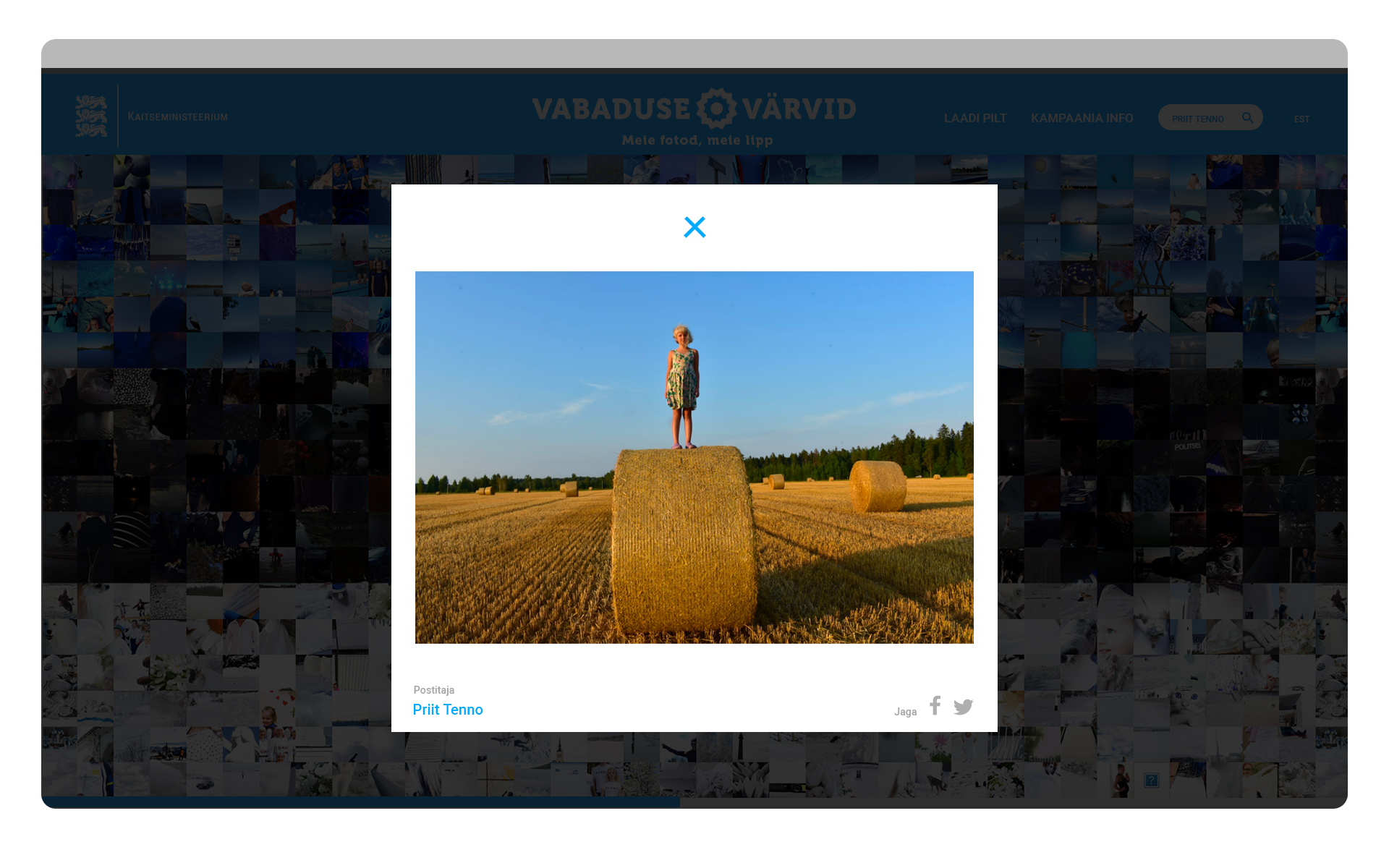Click the magnifying glass search icon

tap(1247, 117)
